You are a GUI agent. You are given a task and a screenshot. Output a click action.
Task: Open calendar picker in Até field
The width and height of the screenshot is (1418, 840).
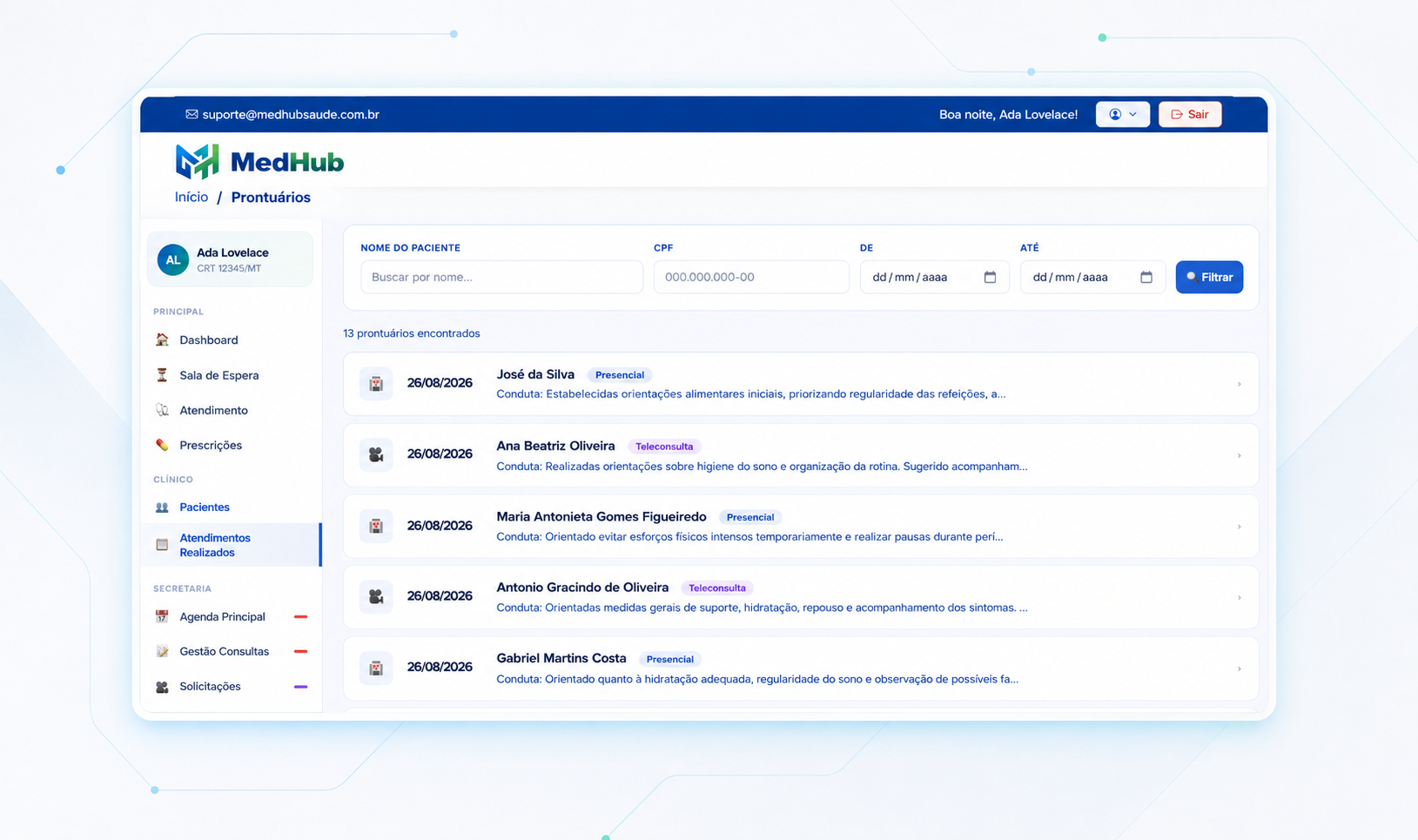click(x=1146, y=277)
